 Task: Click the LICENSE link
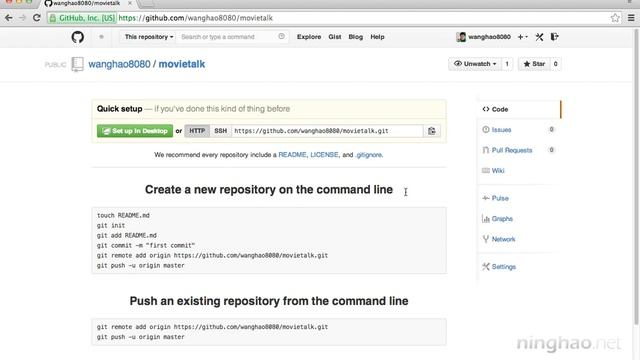[324, 155]
